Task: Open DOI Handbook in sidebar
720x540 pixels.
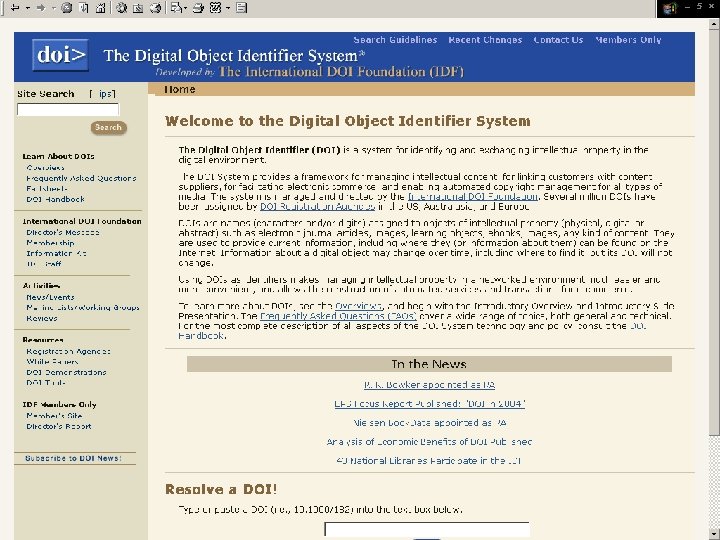Action: 55,199
